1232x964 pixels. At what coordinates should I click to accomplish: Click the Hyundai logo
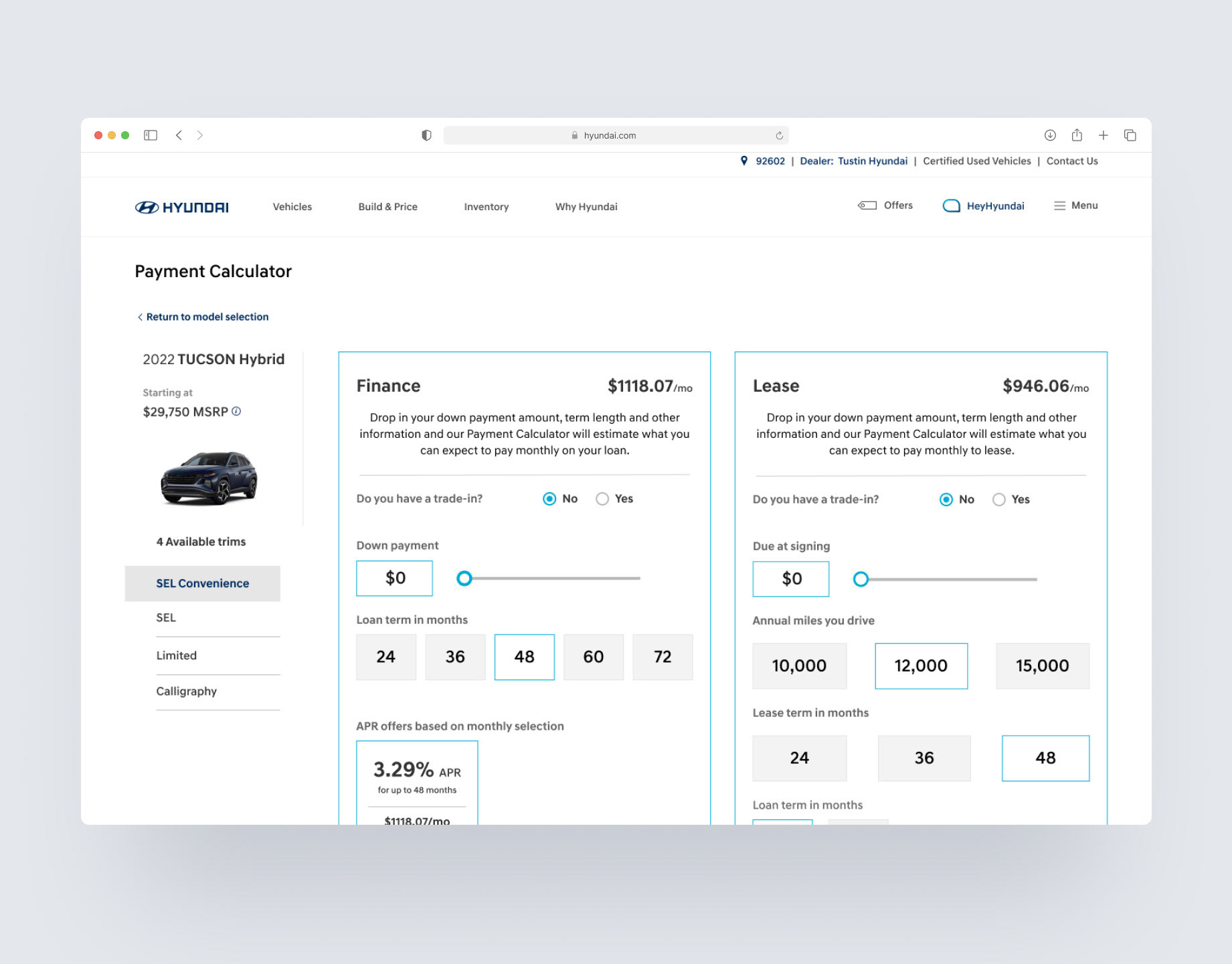[182, 208]
